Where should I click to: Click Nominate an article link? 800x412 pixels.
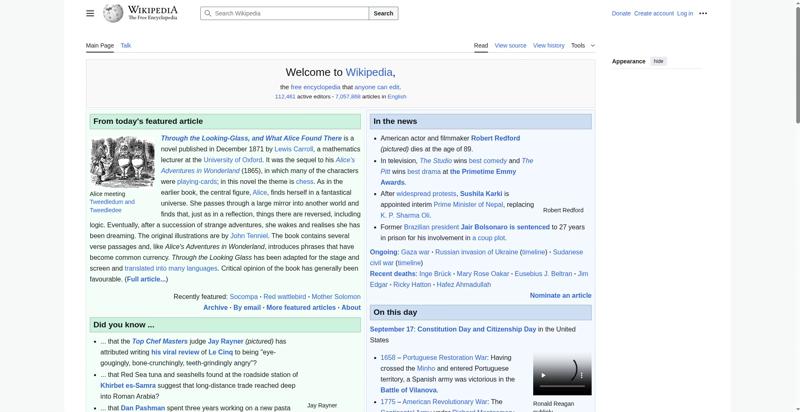560,295
